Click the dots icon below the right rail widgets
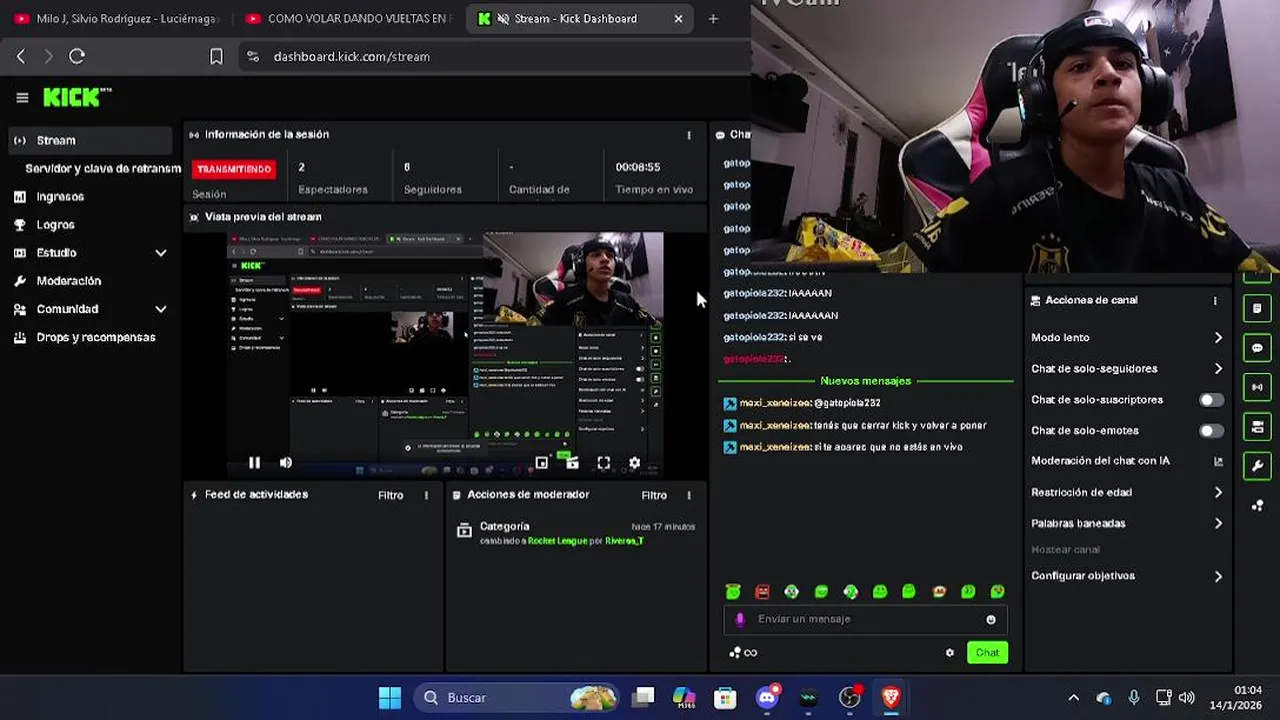1280x720 pixels. [1257, 506]
